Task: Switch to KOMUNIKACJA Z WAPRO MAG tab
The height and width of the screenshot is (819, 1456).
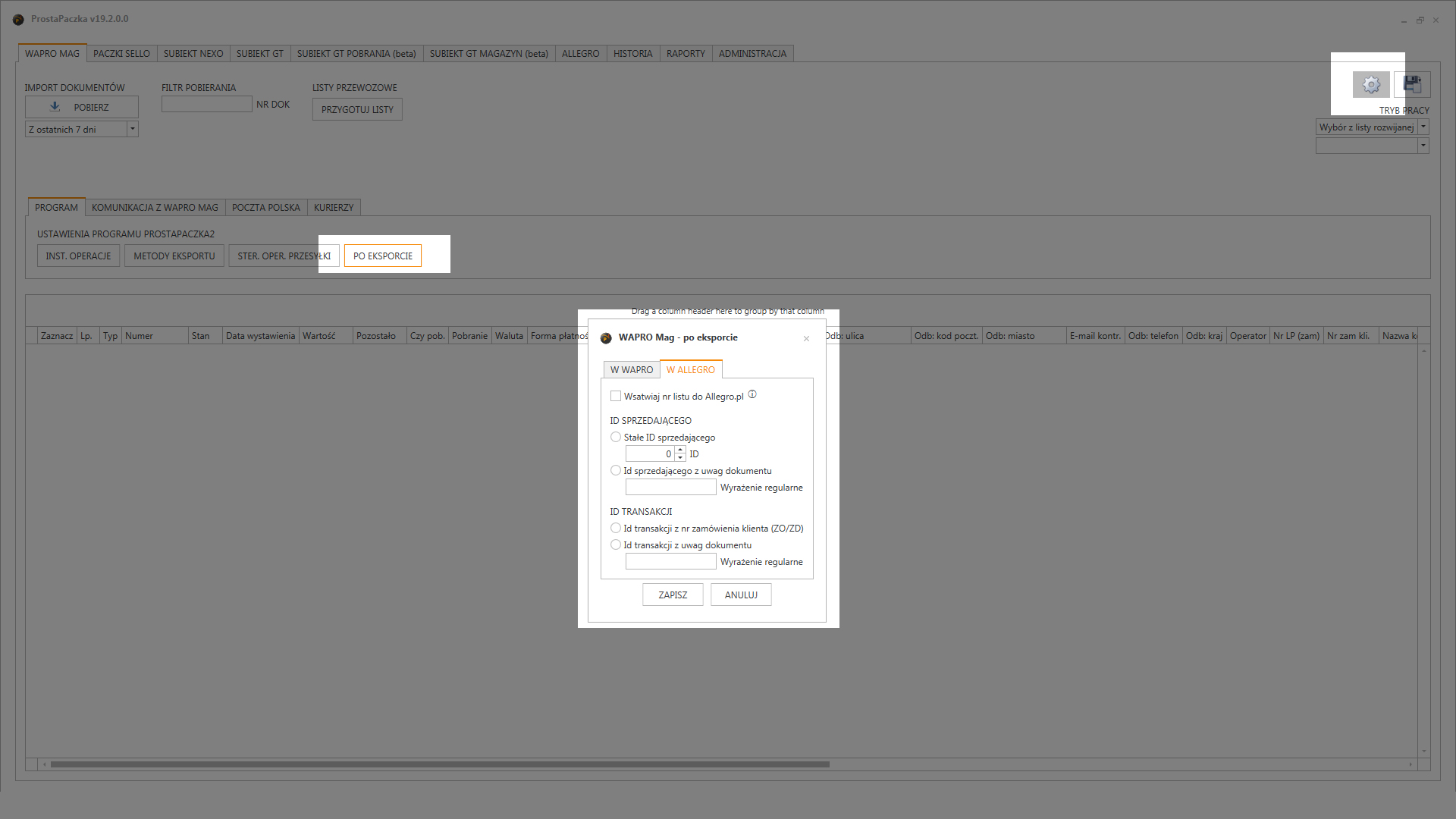Action: click(155, 208)
